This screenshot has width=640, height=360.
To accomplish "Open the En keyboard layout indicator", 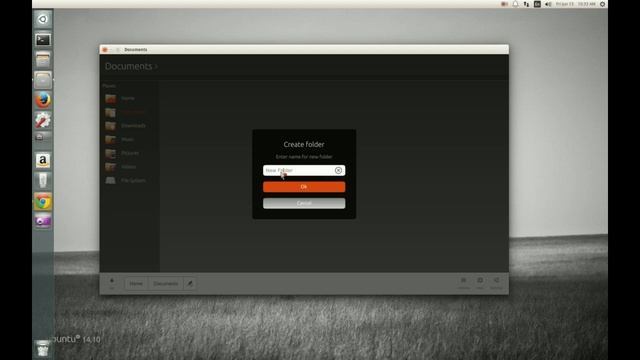I will [x=537, y=4].
